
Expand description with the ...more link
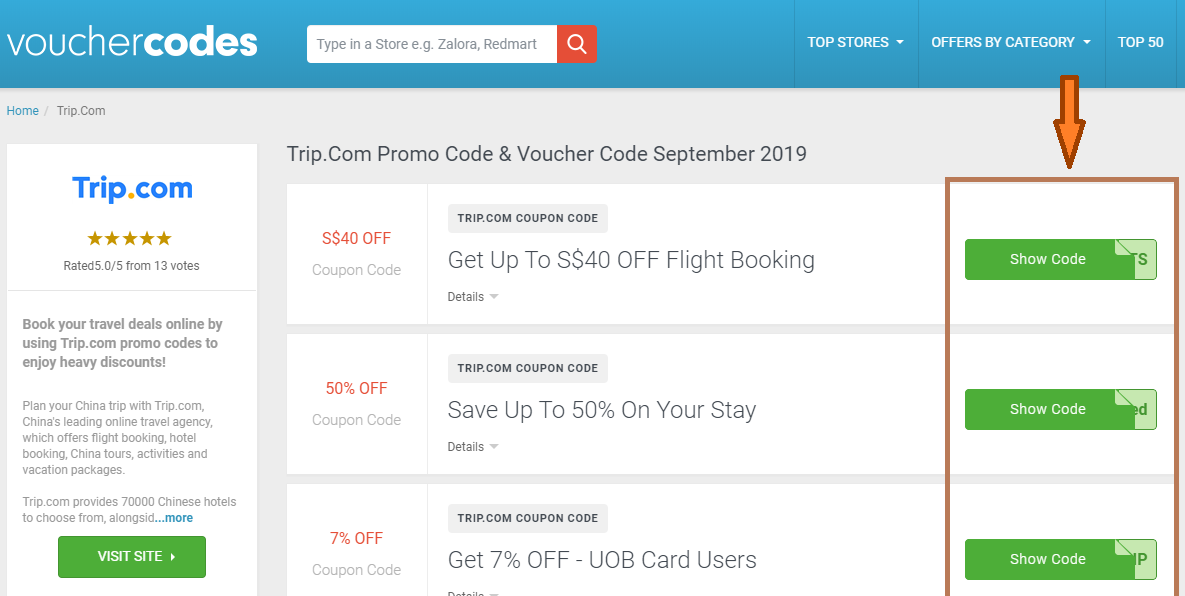(174, 518)
